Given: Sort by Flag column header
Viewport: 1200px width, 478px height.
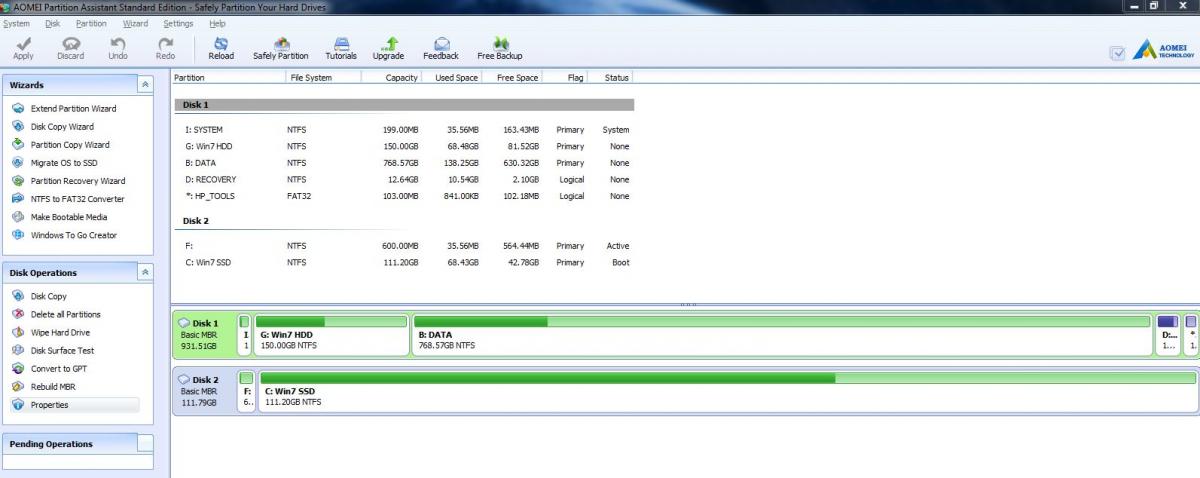Looking at the screenshot, I should point(565,77).
